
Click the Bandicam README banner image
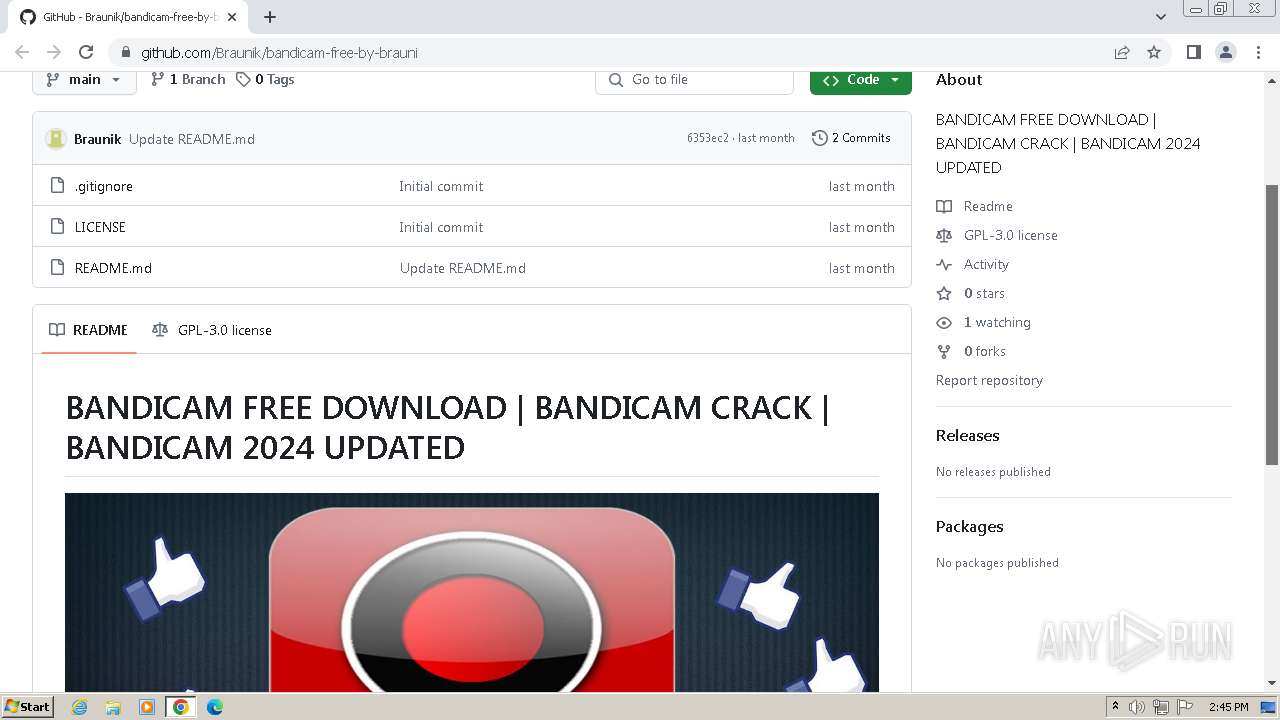pyautogui.click(x=472, y=592)
